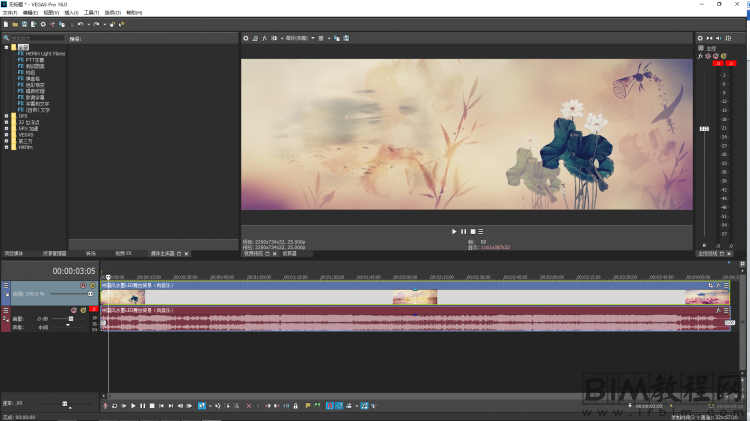Click the lock event icon in timeline toolbar
750x421 pixels.
[x=296, y=406]
